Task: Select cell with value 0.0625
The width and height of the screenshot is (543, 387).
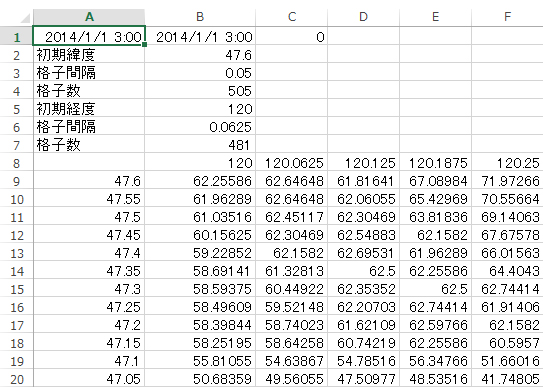Action: (200, 127)
